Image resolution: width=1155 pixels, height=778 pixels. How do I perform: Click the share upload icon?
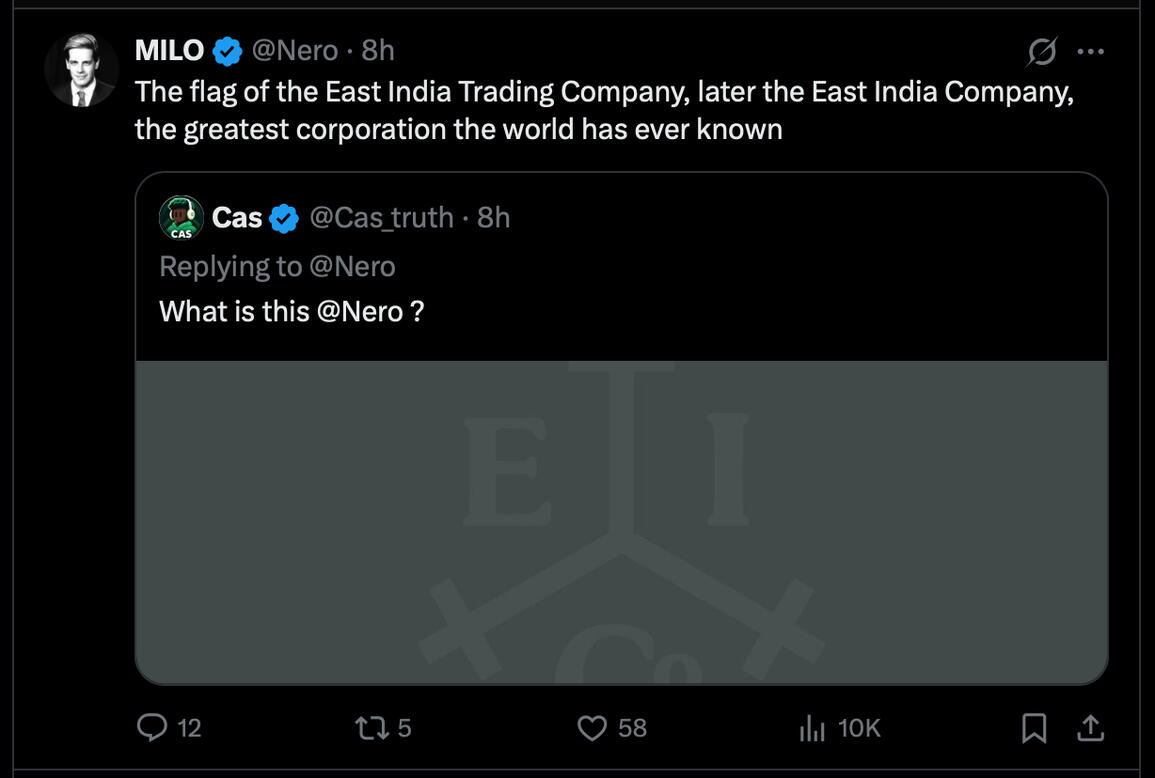pyautogui.click(x=1090, y=728)
